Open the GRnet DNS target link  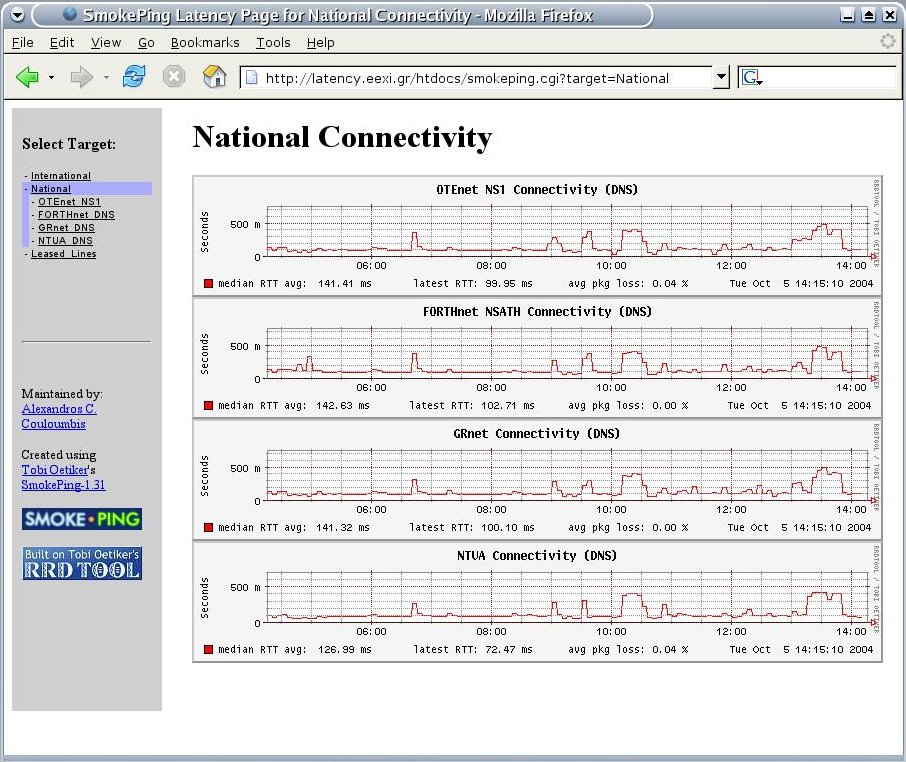tap(66, 228)
